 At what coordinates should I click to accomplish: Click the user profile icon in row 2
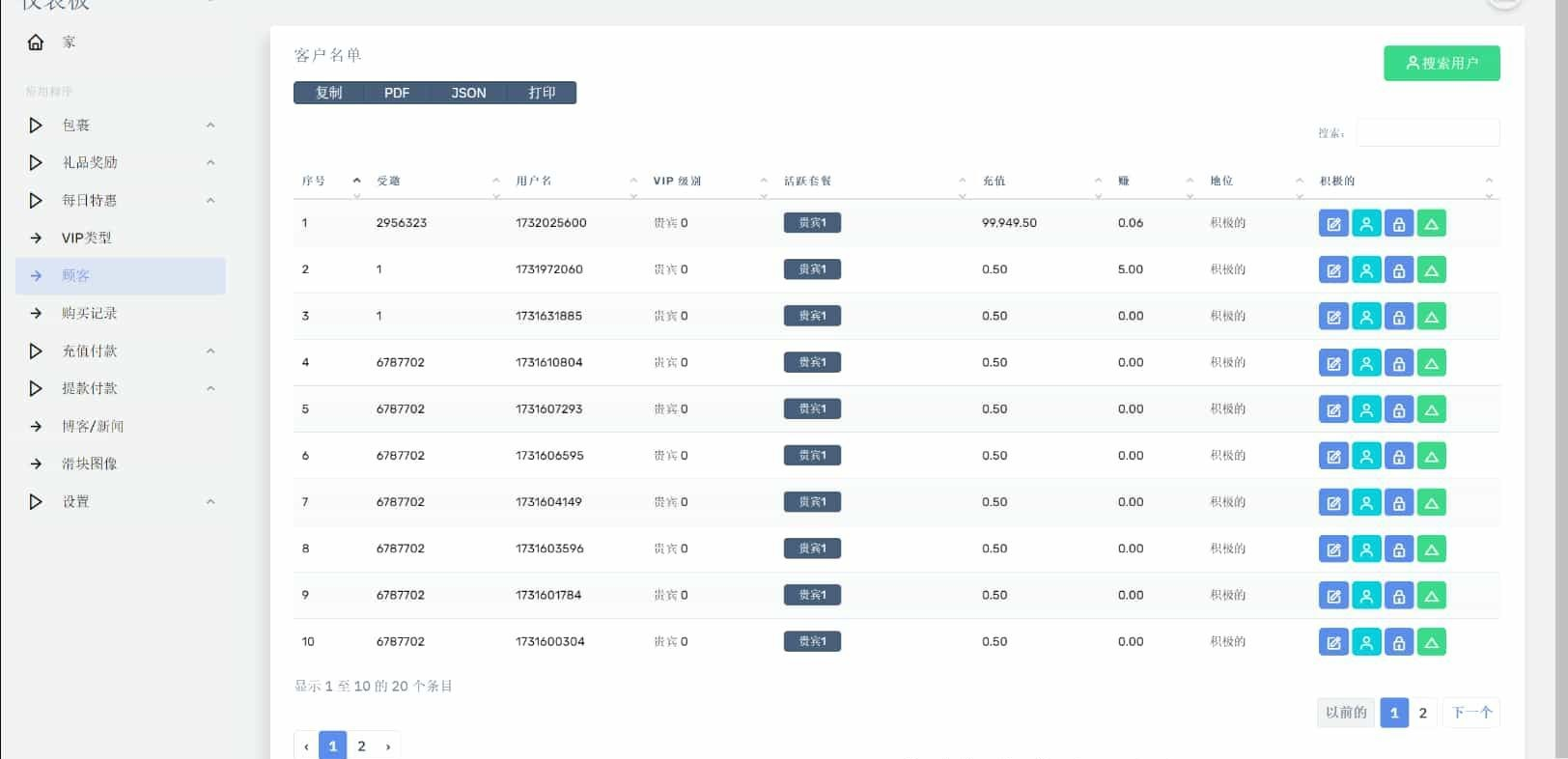[x=1366, y=270]
